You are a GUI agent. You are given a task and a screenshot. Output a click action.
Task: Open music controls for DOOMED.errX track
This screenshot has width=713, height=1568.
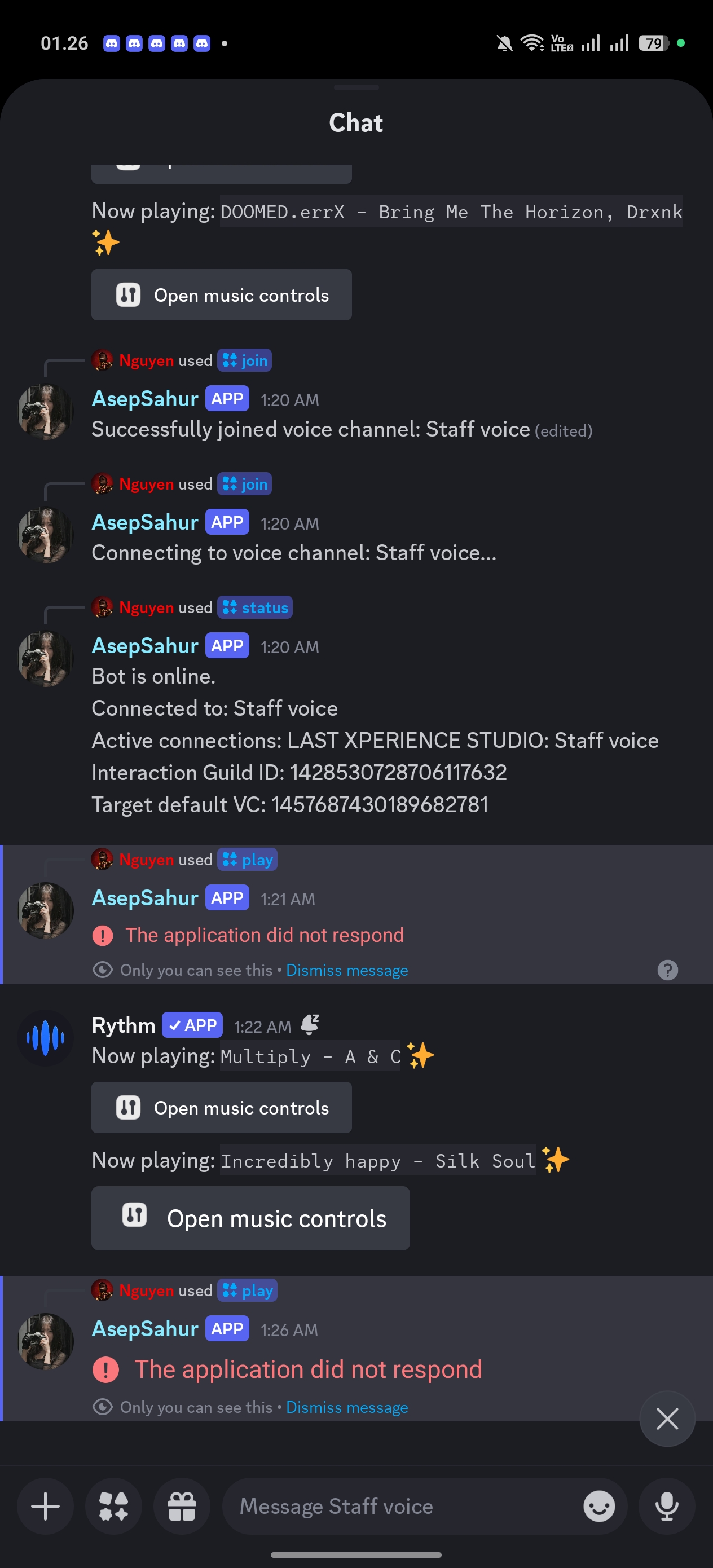pyautogui.click(x=222, y=295)
